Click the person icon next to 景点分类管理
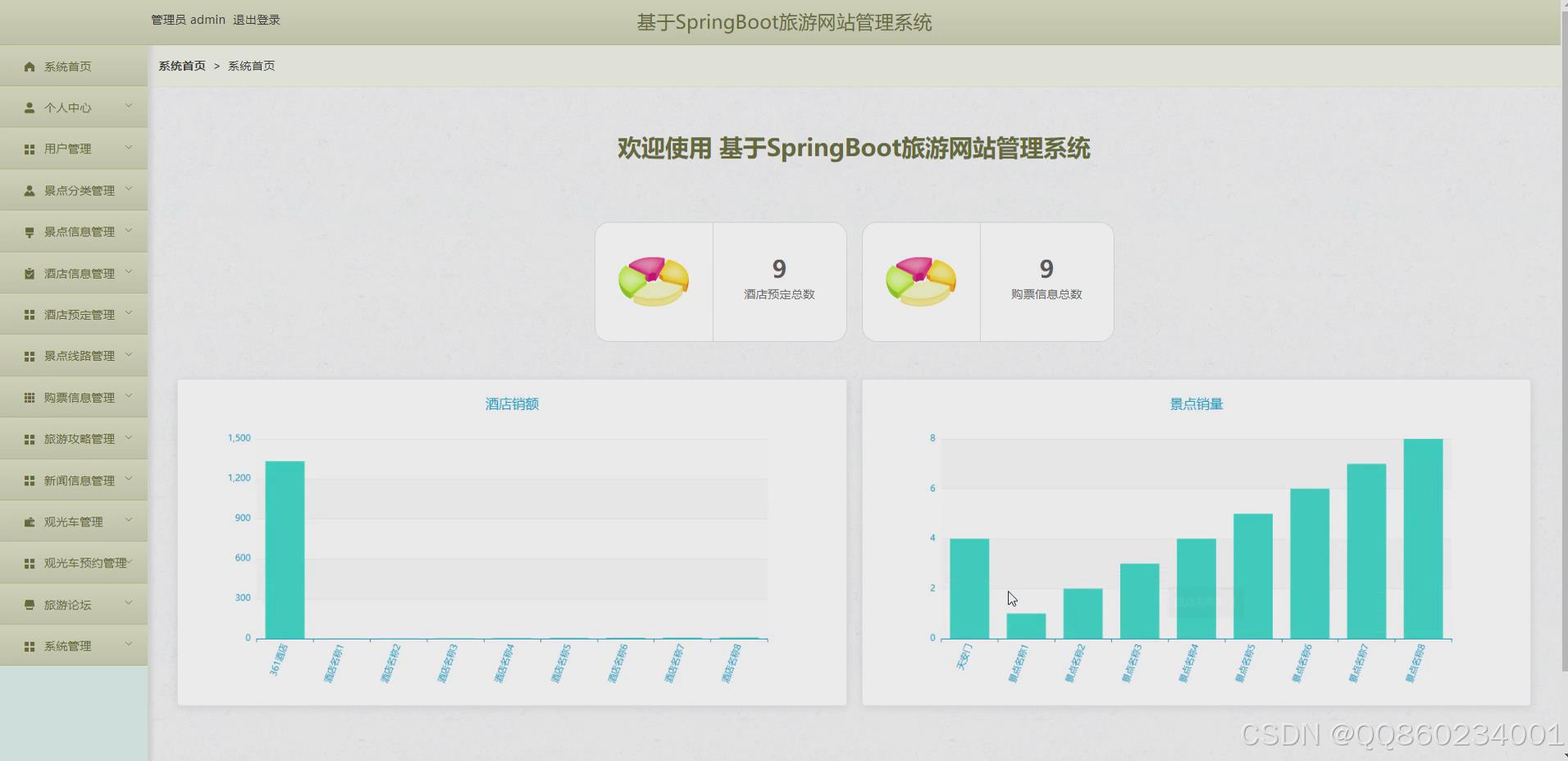1568x761 pixels. click(x=30, y=190)
